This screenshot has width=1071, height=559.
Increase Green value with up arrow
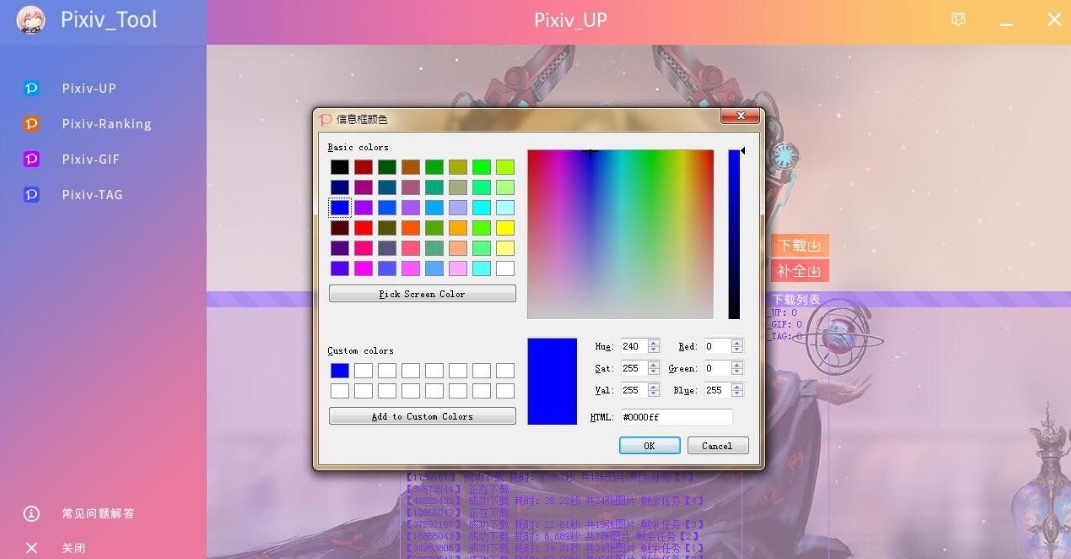(x=736, y=365)
